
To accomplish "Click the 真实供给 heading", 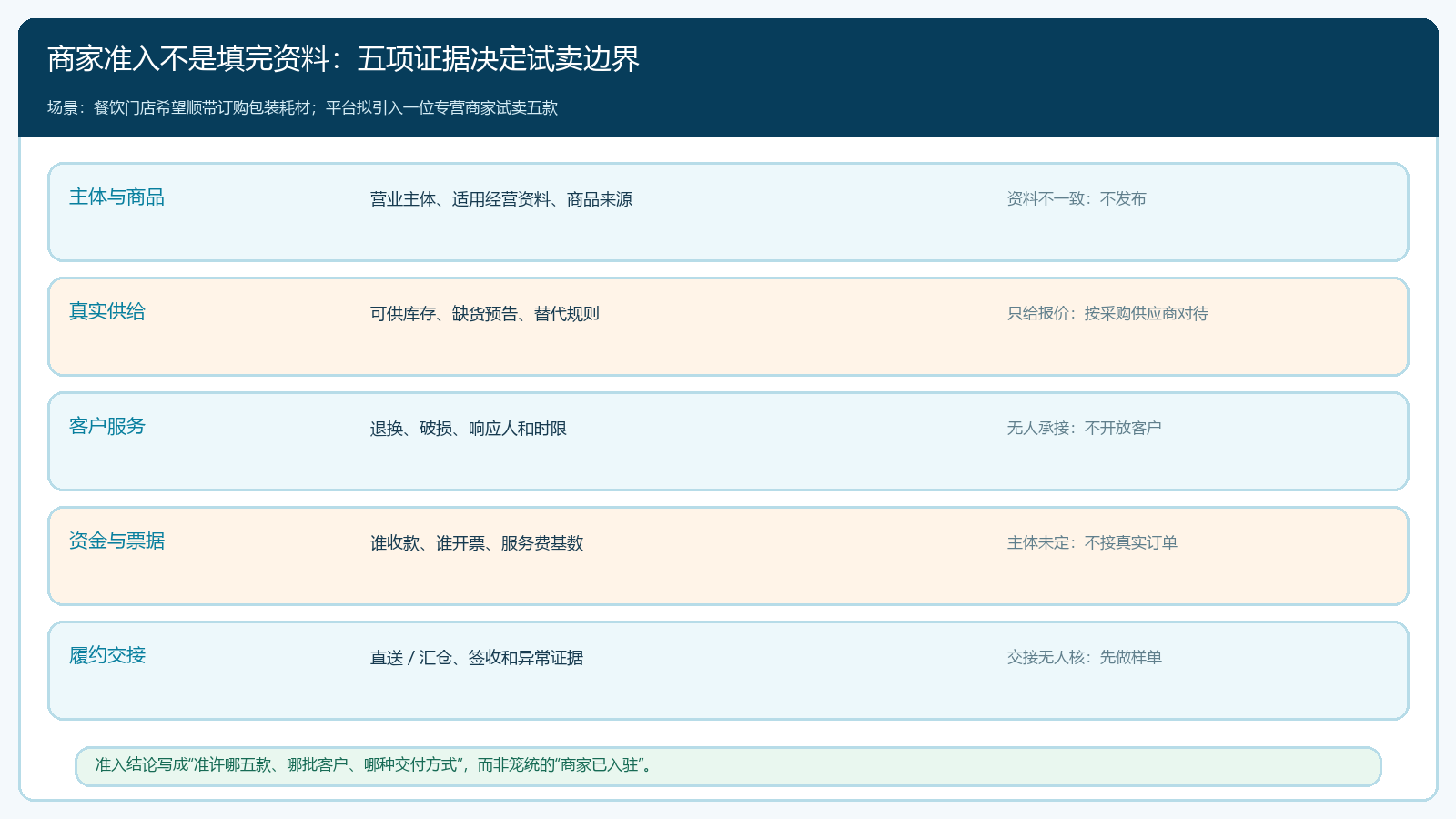I will pyautogui.click(x=107, y=312).
